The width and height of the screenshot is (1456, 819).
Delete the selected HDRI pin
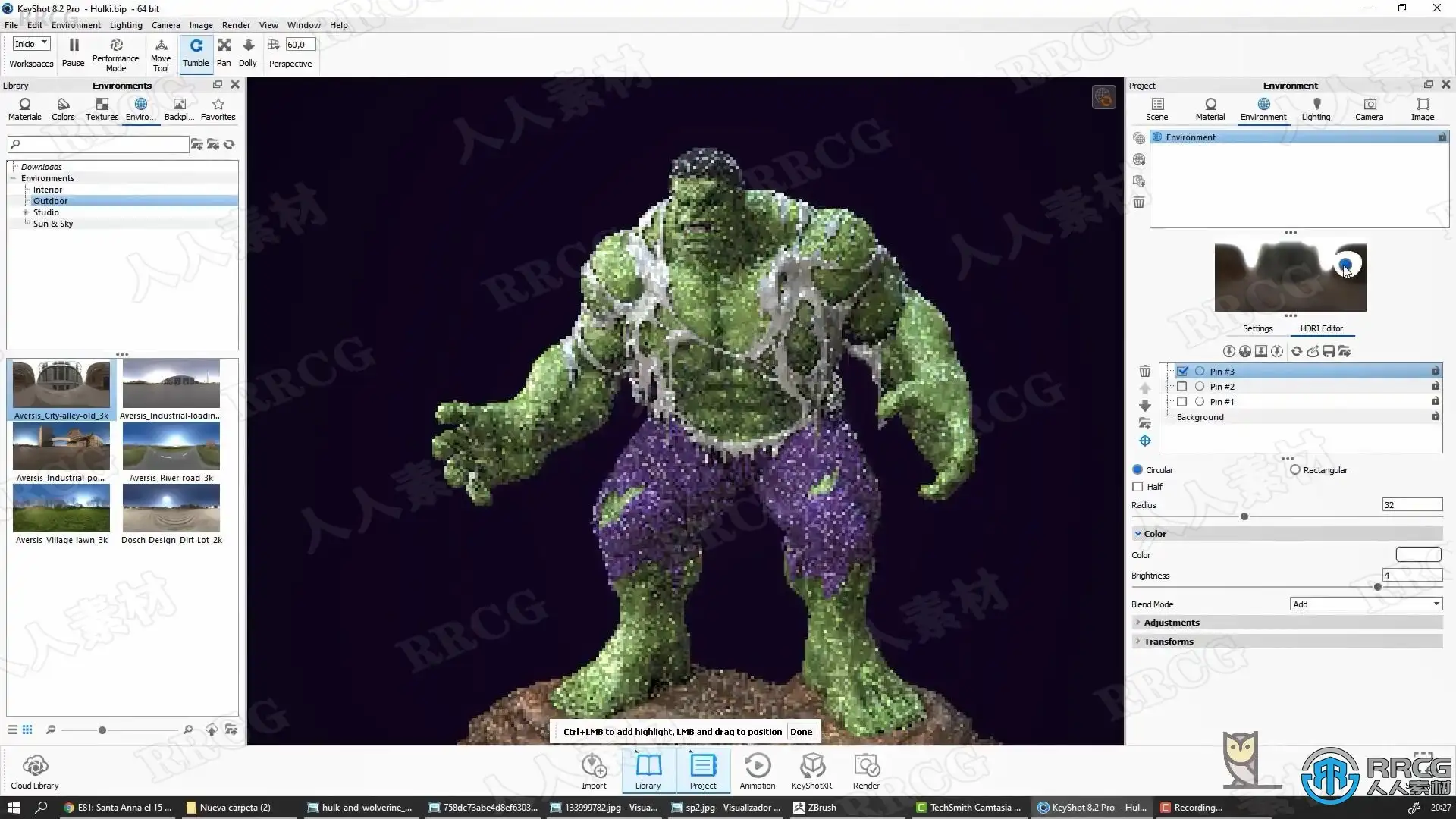(1145, 372)
